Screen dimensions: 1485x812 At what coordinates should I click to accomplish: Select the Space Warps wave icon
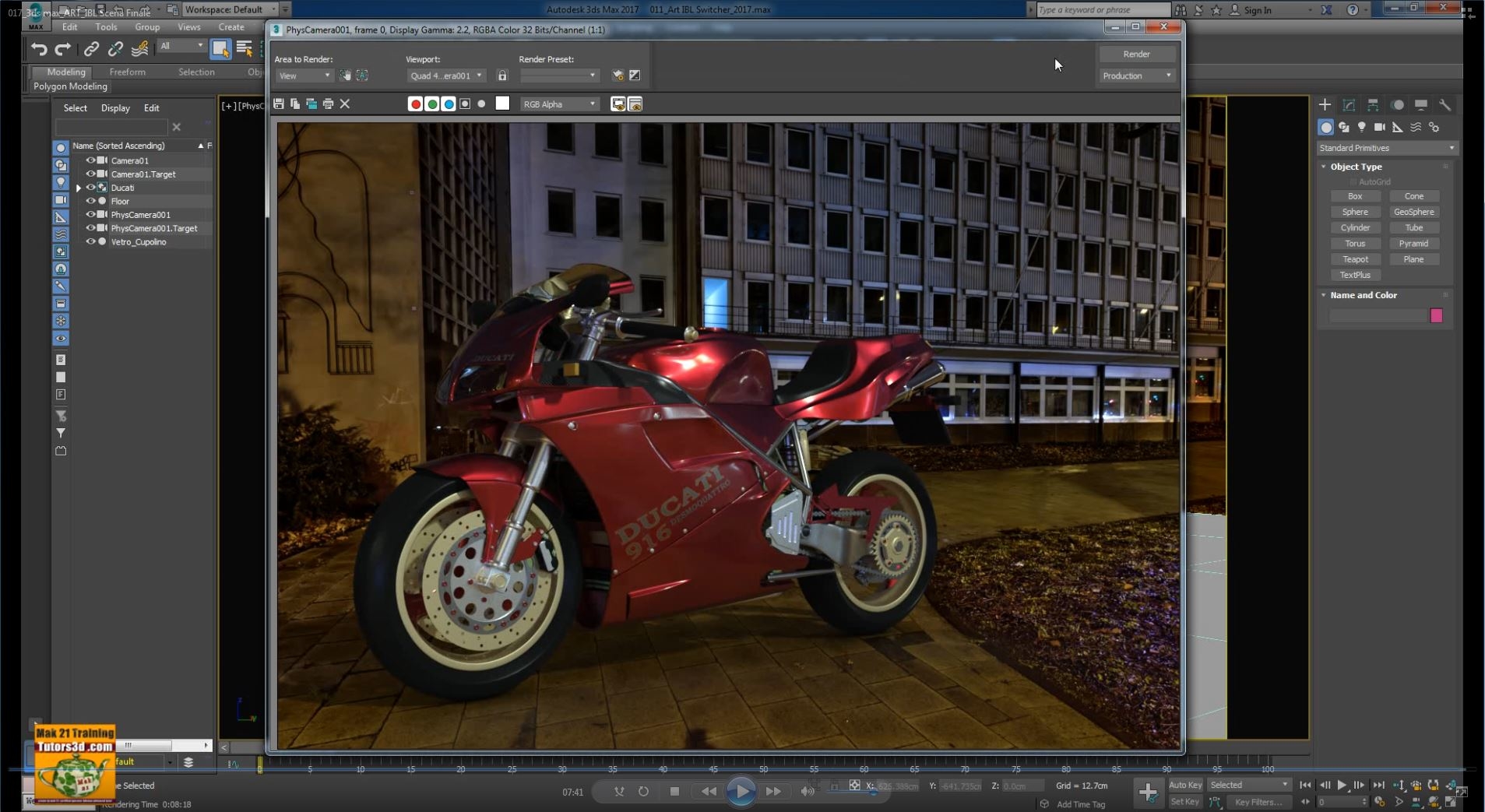pos(1416,127)
